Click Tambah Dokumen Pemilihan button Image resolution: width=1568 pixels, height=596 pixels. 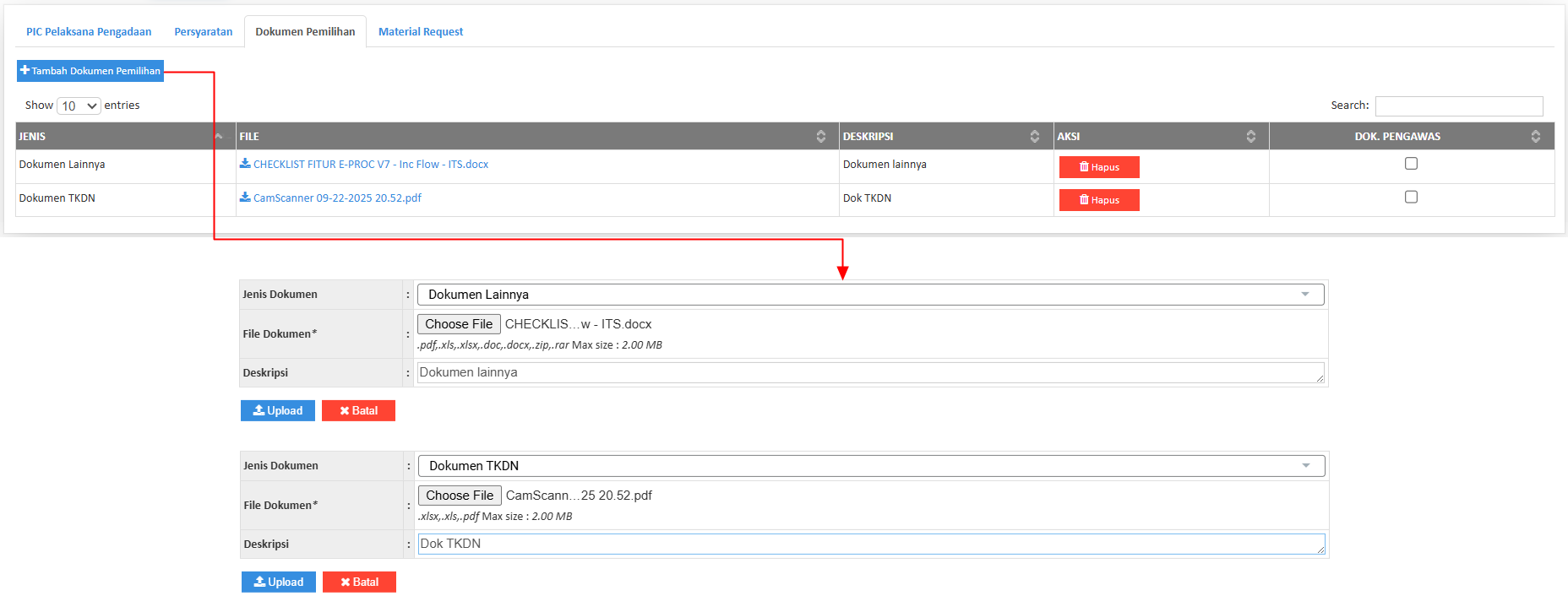[x=90, y=71]
